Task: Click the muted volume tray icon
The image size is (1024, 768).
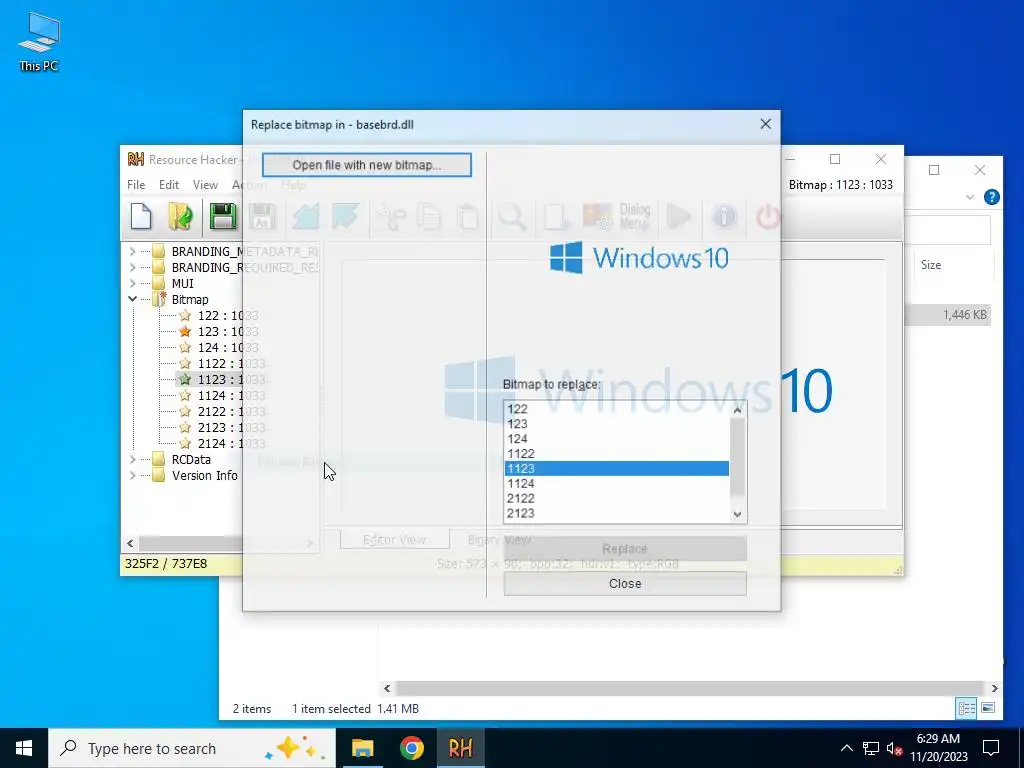Action: point(894,748)
